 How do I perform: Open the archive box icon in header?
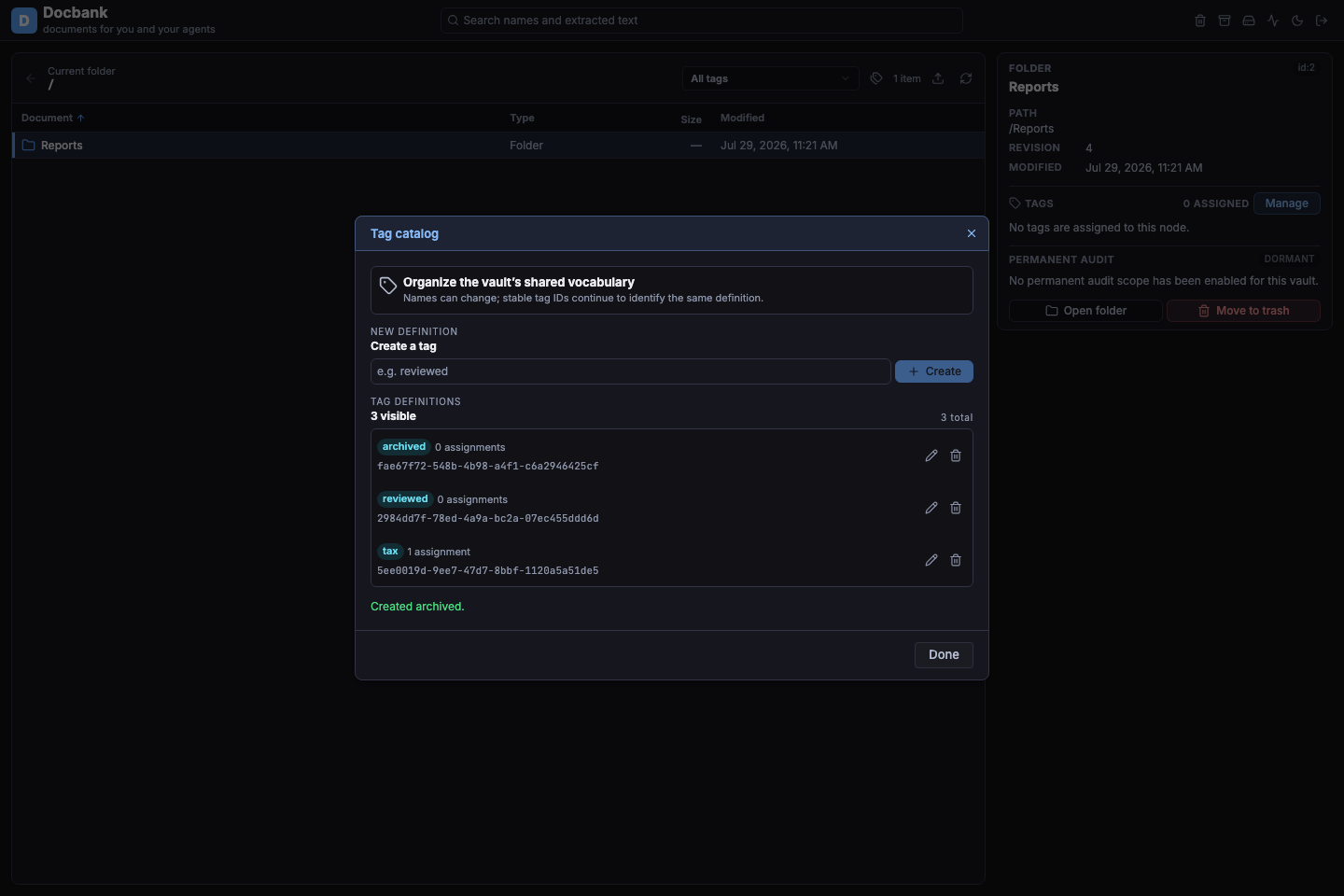[1225, 21]
